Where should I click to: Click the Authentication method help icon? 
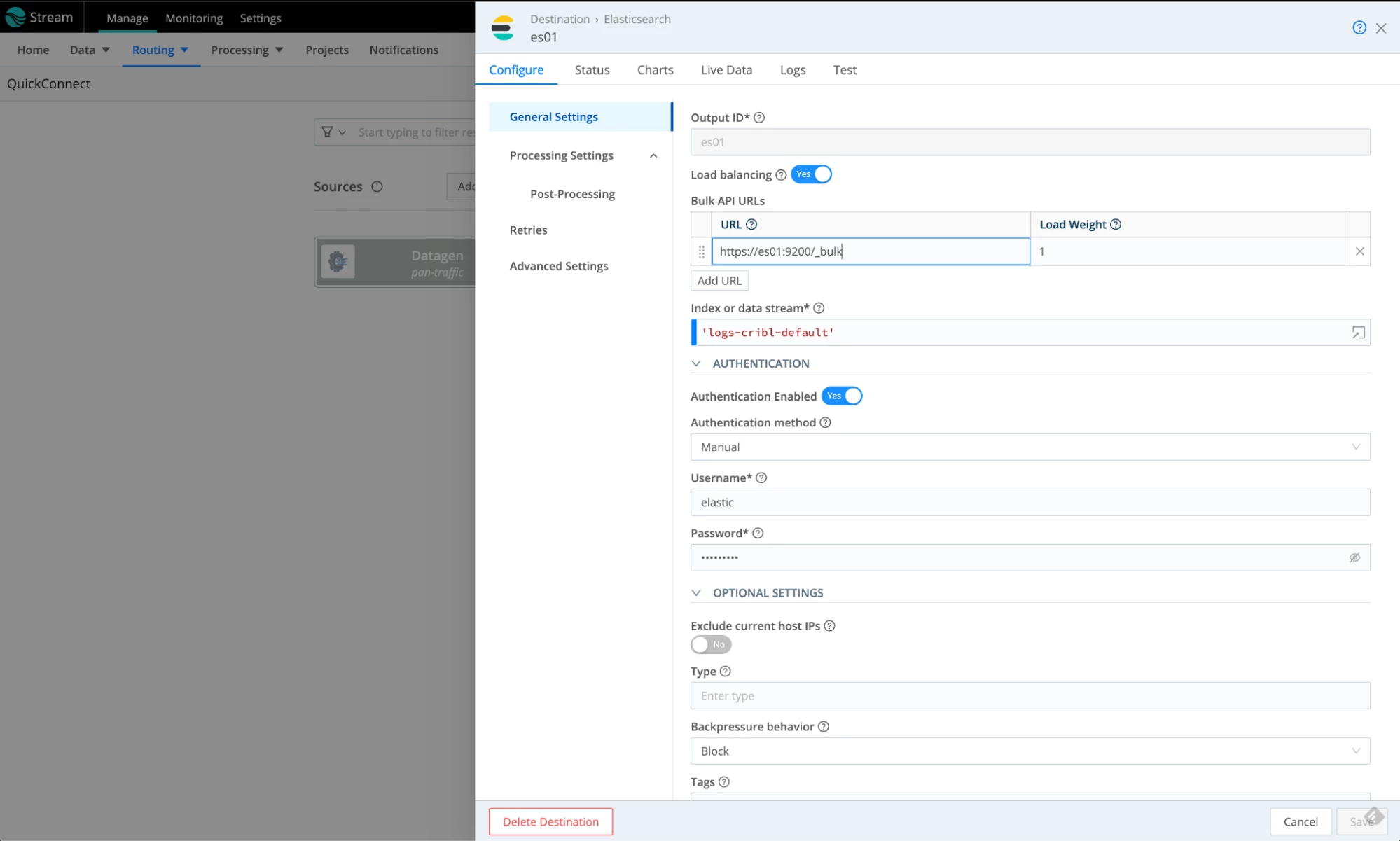pos(824,422)
